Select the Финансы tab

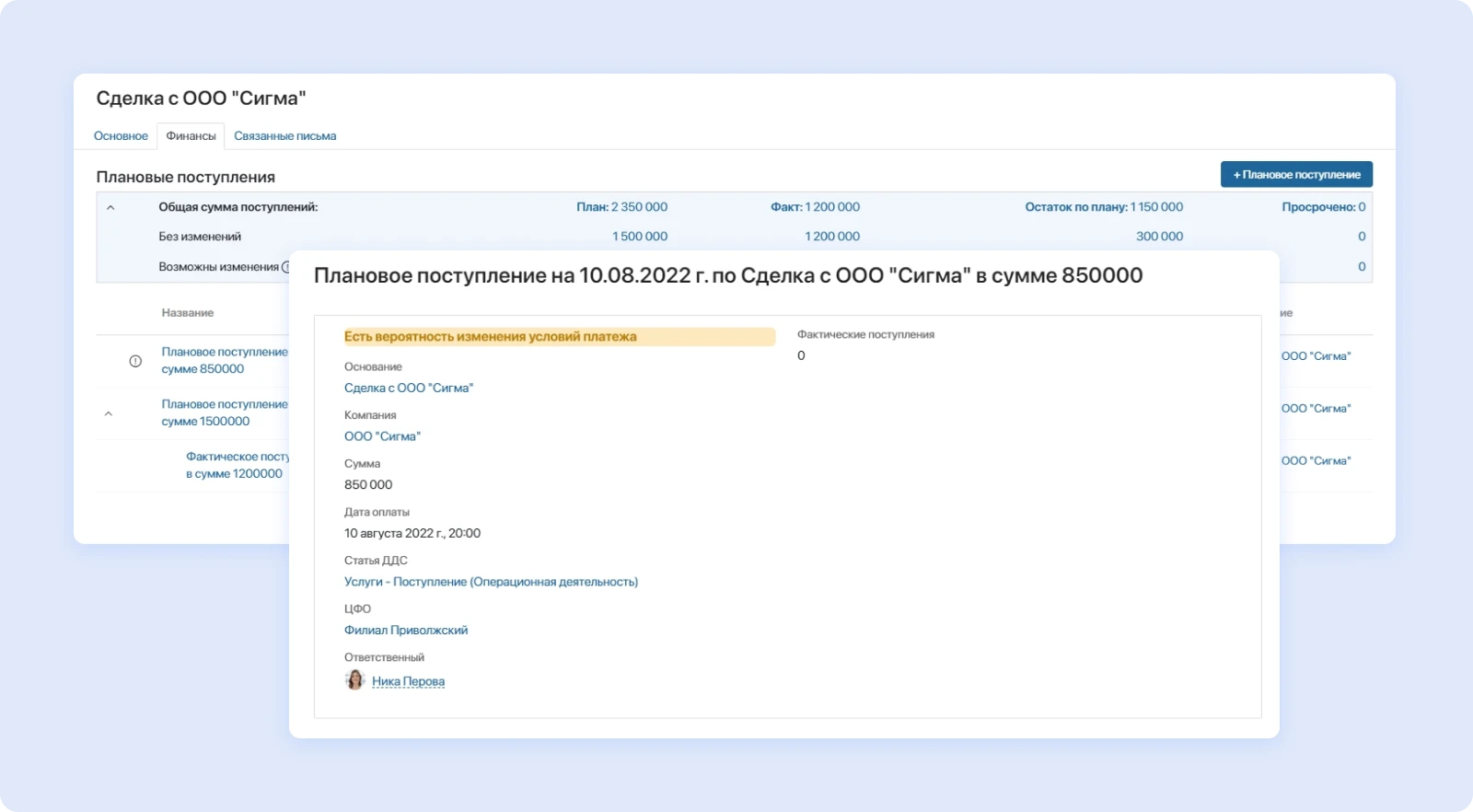click(191, 136)
